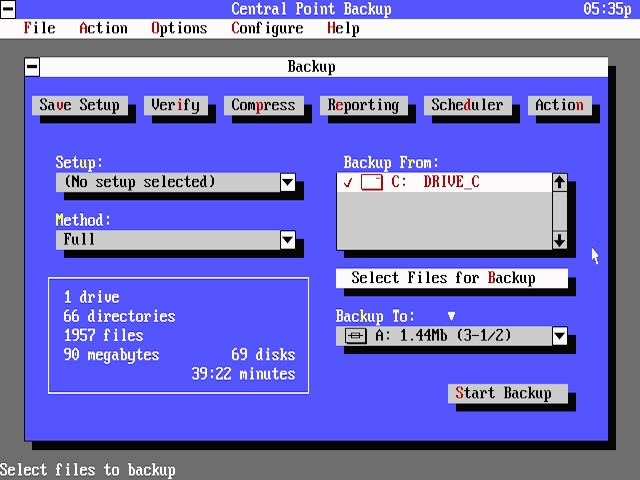Open the Action menu in menu bar
This screenshot has width=640, height=480.
[x=103, y=29]
